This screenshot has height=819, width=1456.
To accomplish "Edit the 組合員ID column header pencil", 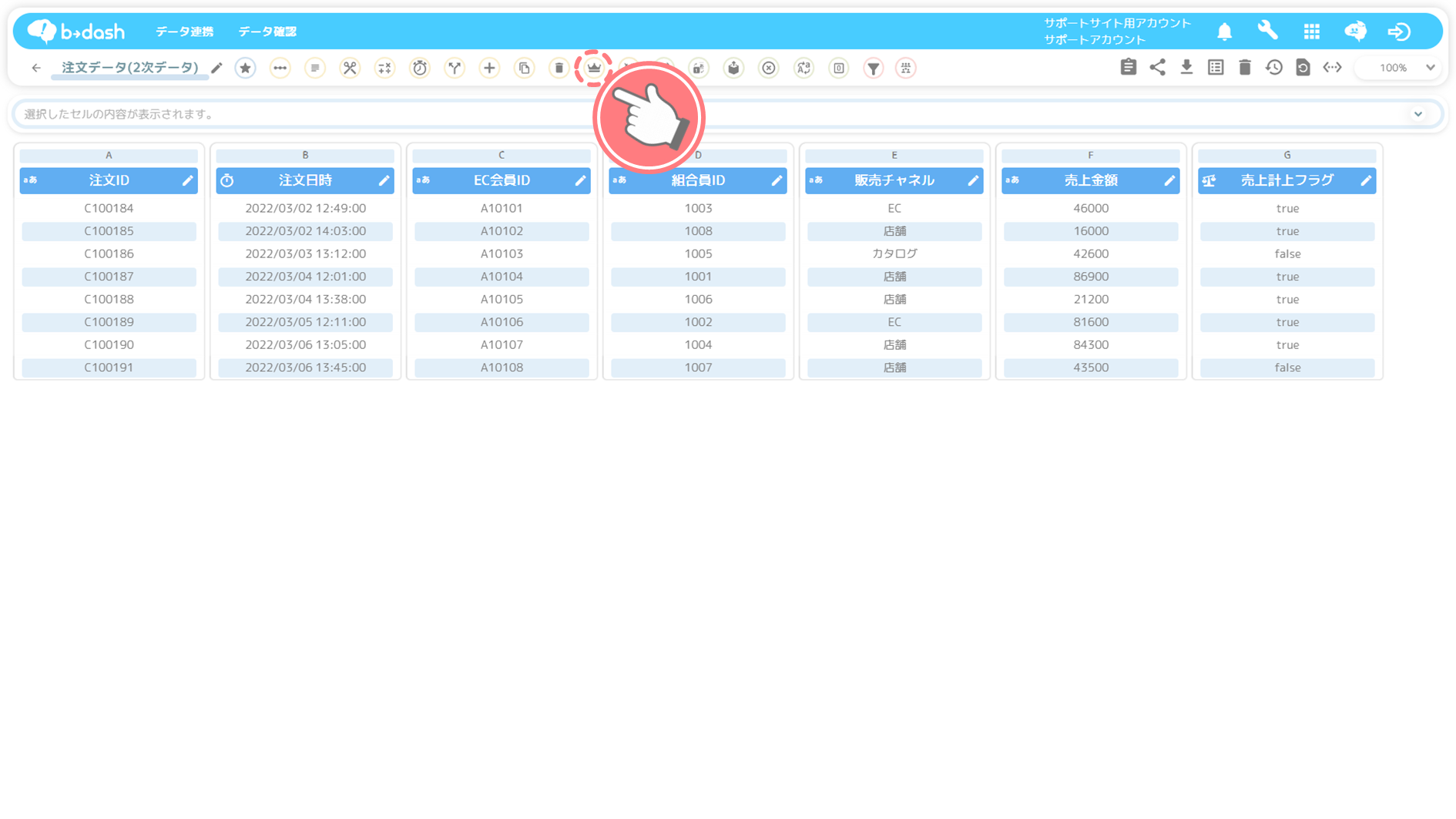I will click(x=777, y=180).
